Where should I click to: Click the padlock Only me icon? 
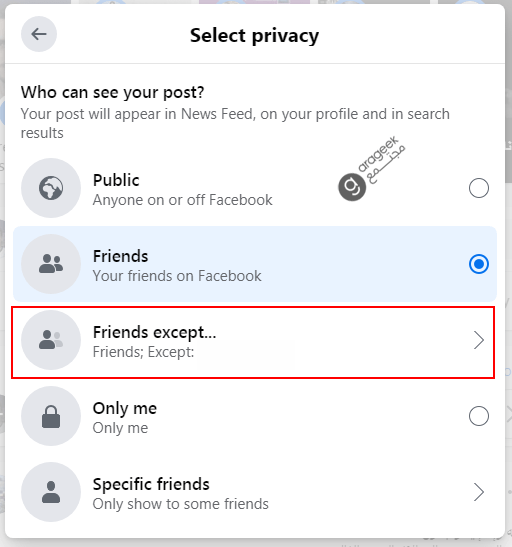(51, 416)
